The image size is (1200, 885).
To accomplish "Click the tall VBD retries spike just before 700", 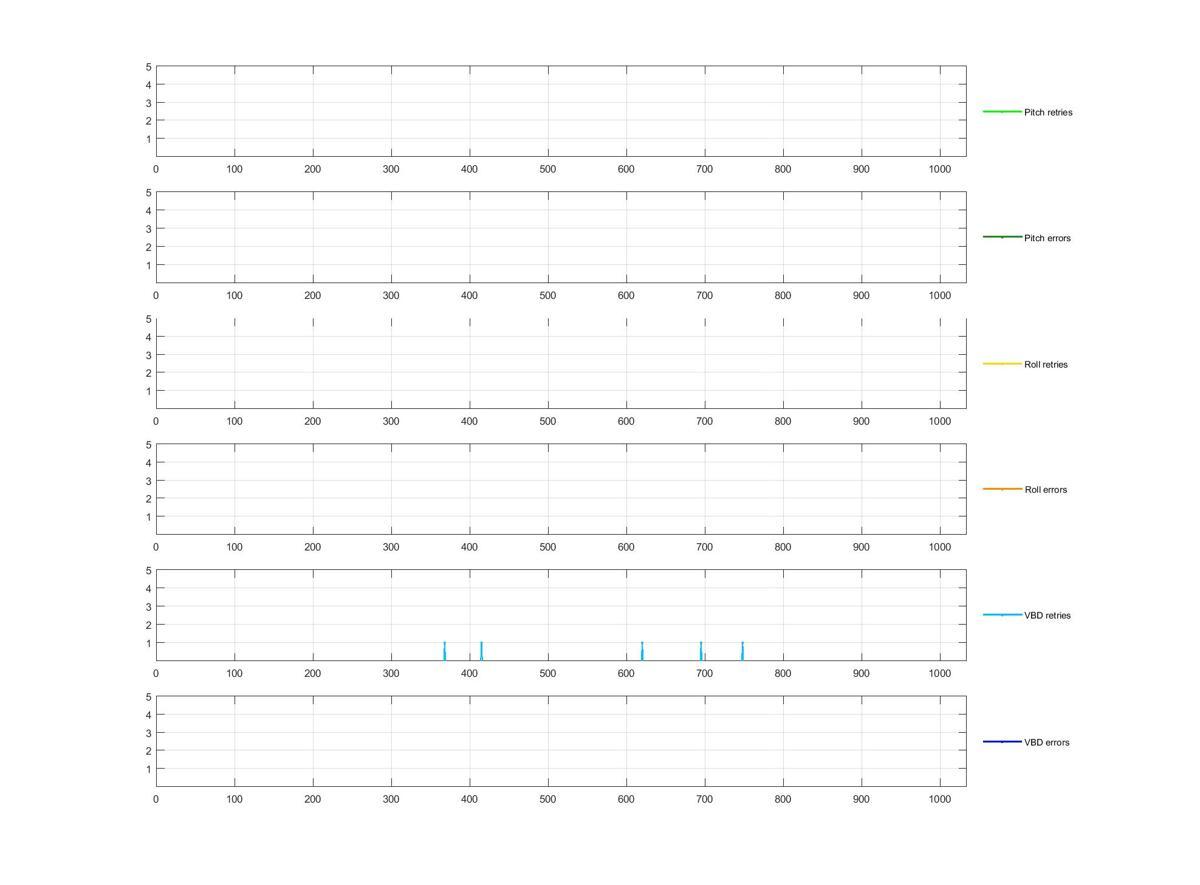I will pyautogui.click(x=701, y=651).
